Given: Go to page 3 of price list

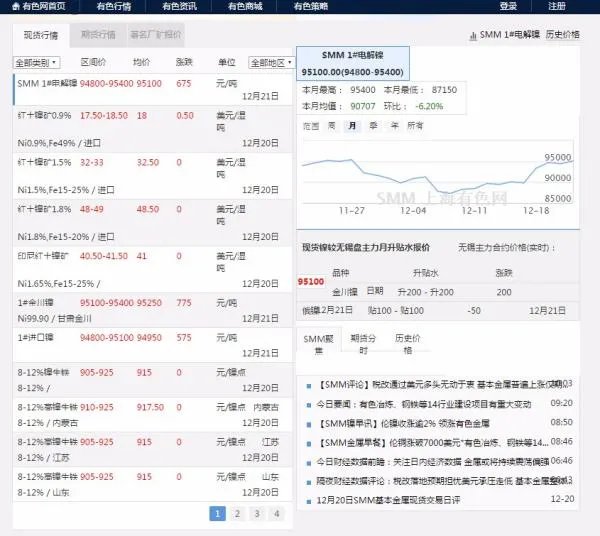Looking at the screenshot, I should (257, 513).
